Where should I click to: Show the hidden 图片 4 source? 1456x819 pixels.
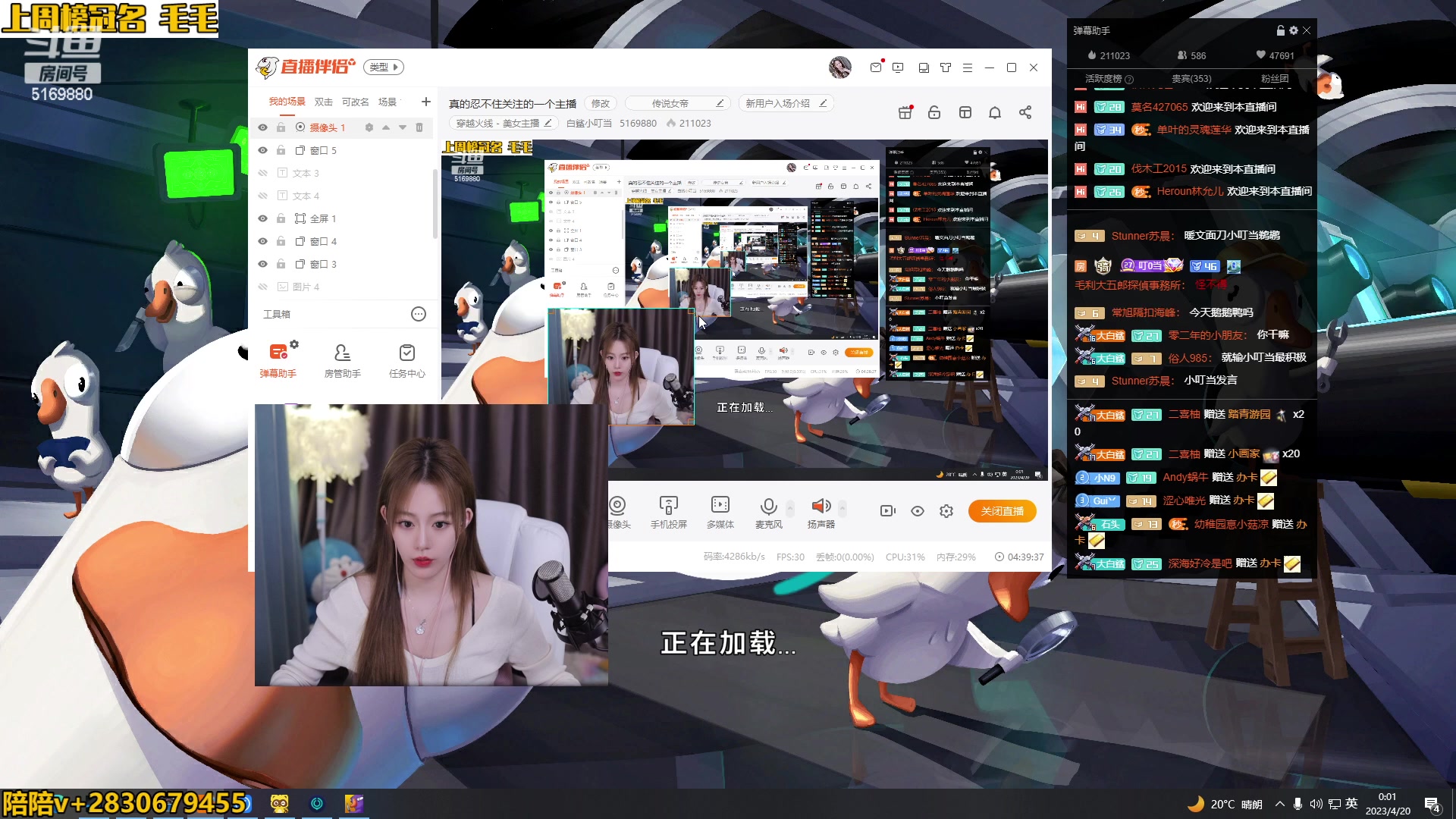(x=262, y=287)
